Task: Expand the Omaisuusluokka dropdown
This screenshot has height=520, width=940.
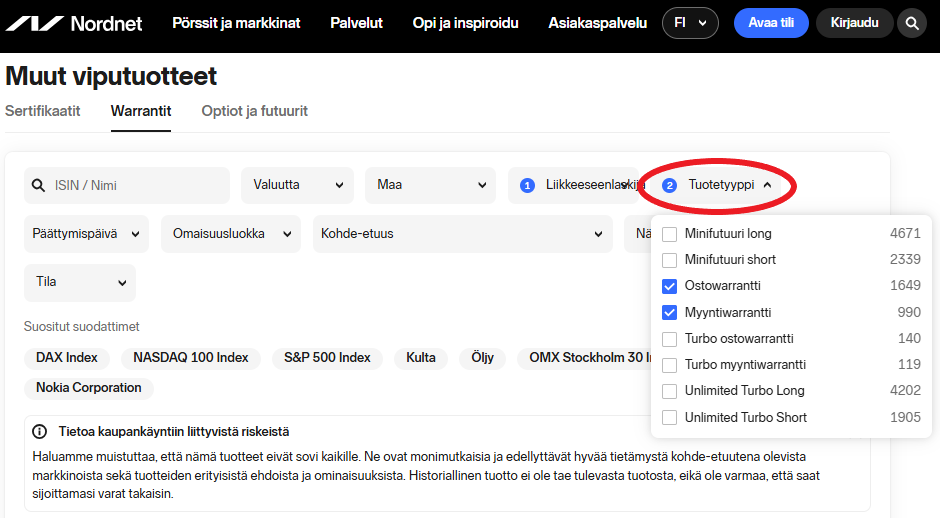Action: click(x=231, y=234)
